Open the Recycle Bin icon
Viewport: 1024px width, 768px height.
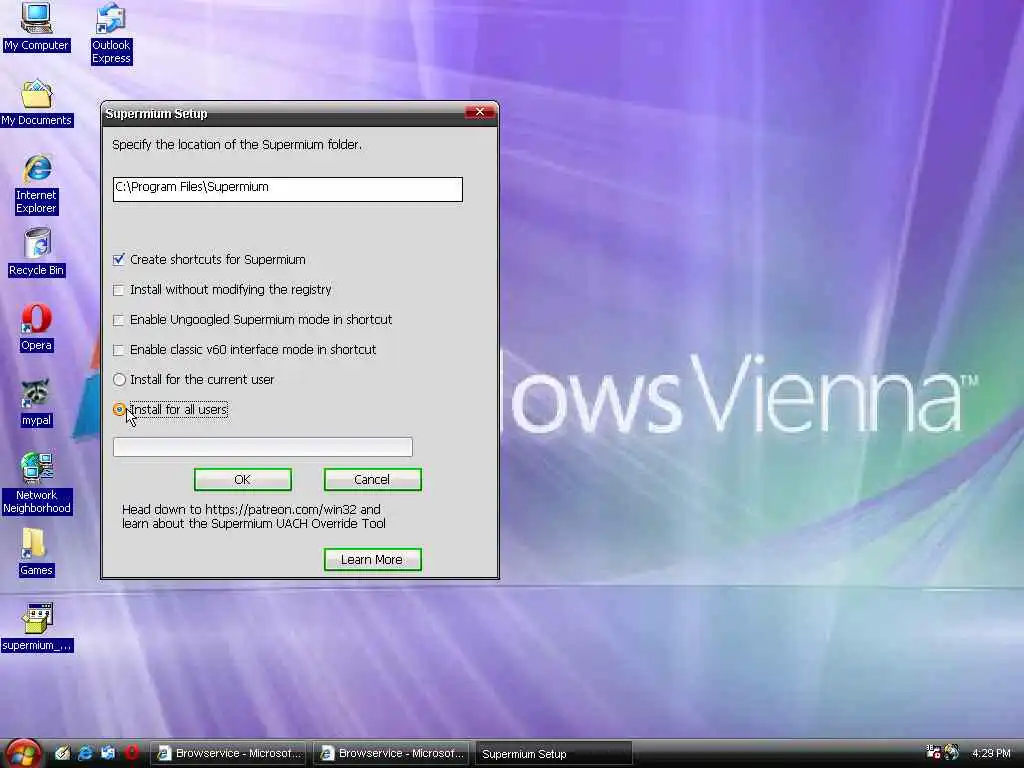37,252
